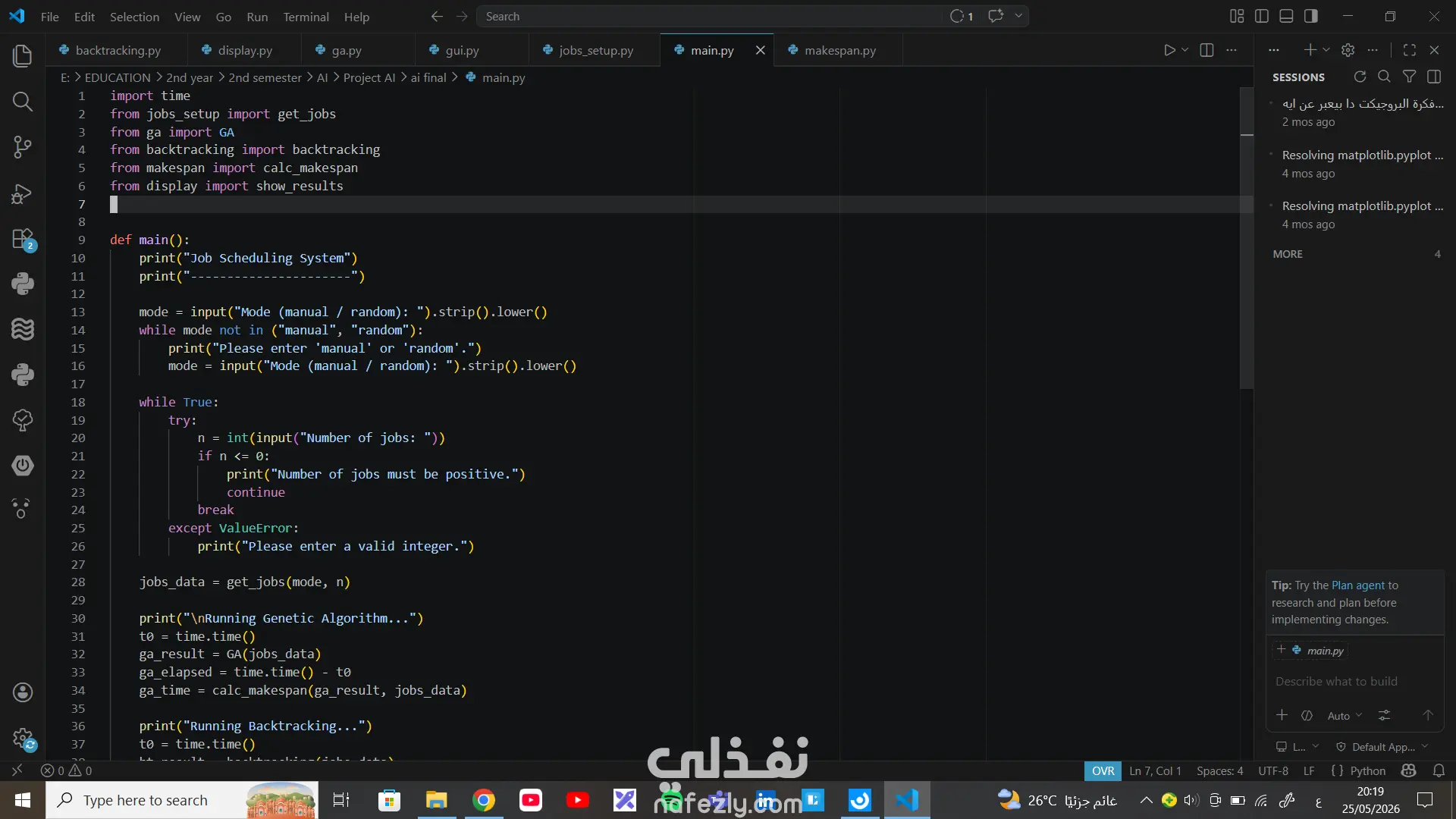Image resolution: width=1456 pixels, height=819 pixels.
Task: Filter the chat sessions
Action: (1409, 77)
